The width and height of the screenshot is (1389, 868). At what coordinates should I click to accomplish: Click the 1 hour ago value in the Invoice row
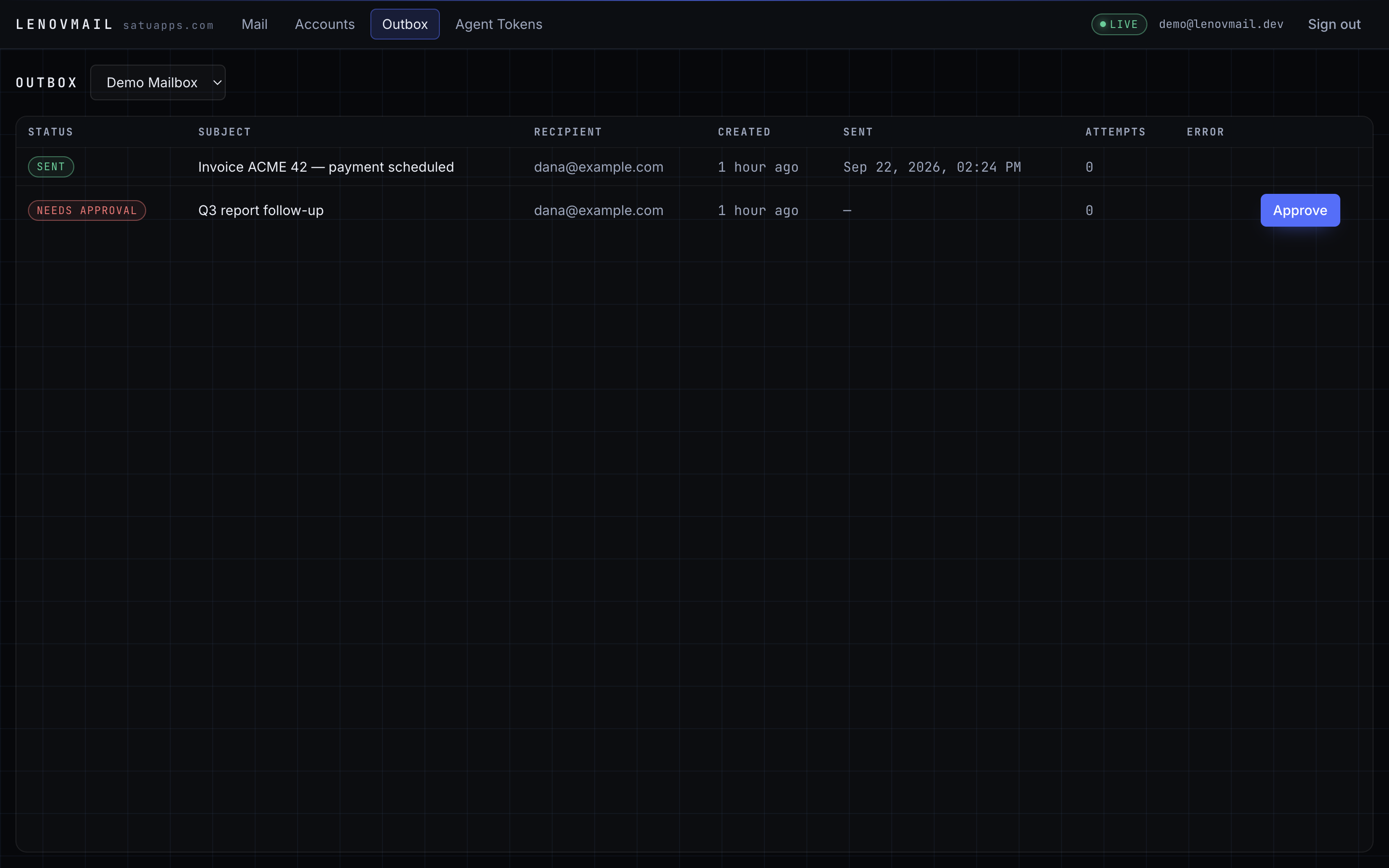click(x=758, y=166)
